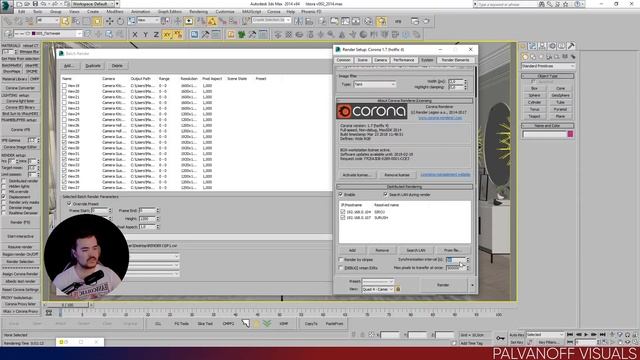This screenshot has height=360, width=640.
Task: Restrict to X axis constraint
Action: pos(135,35)
